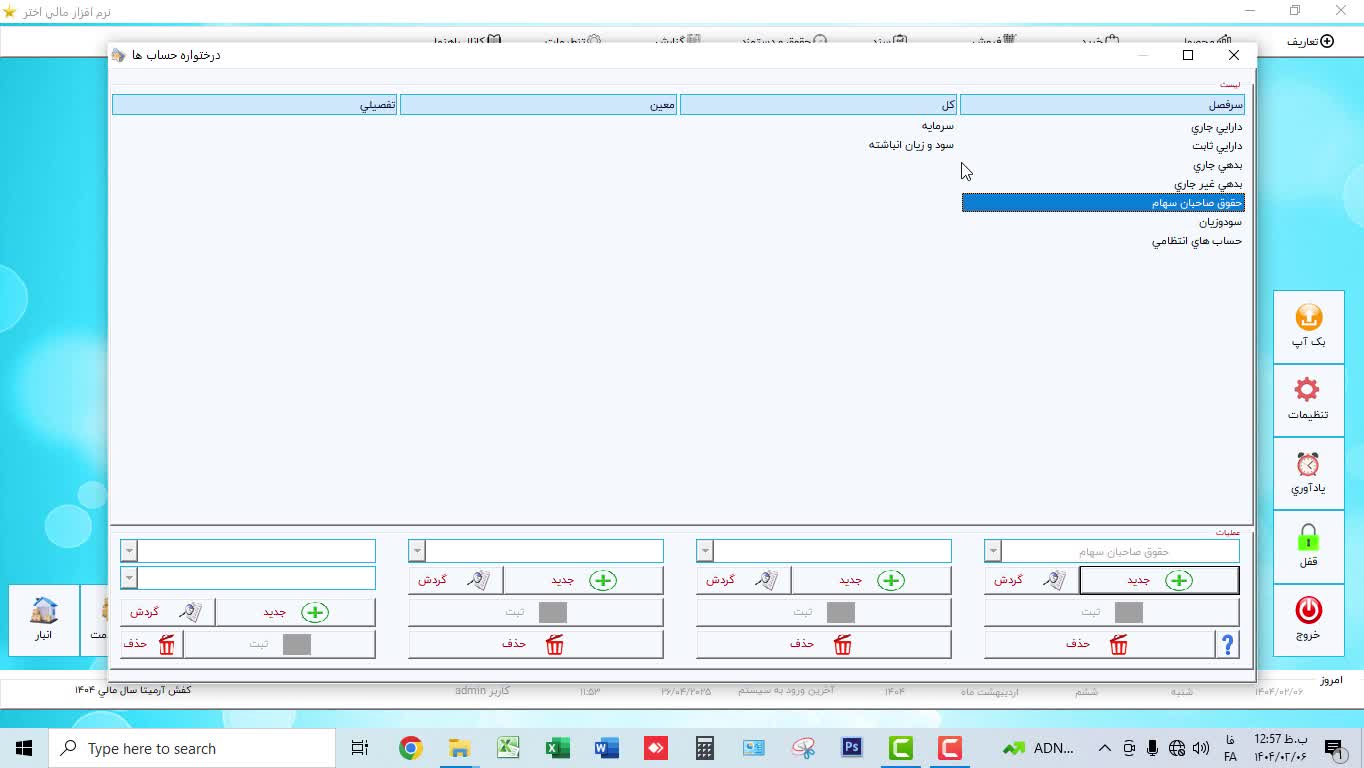The height and width of the screenshot is (768, 1364).
Task: Expand the dropdown under the کل column
Action: coord(705,551)
